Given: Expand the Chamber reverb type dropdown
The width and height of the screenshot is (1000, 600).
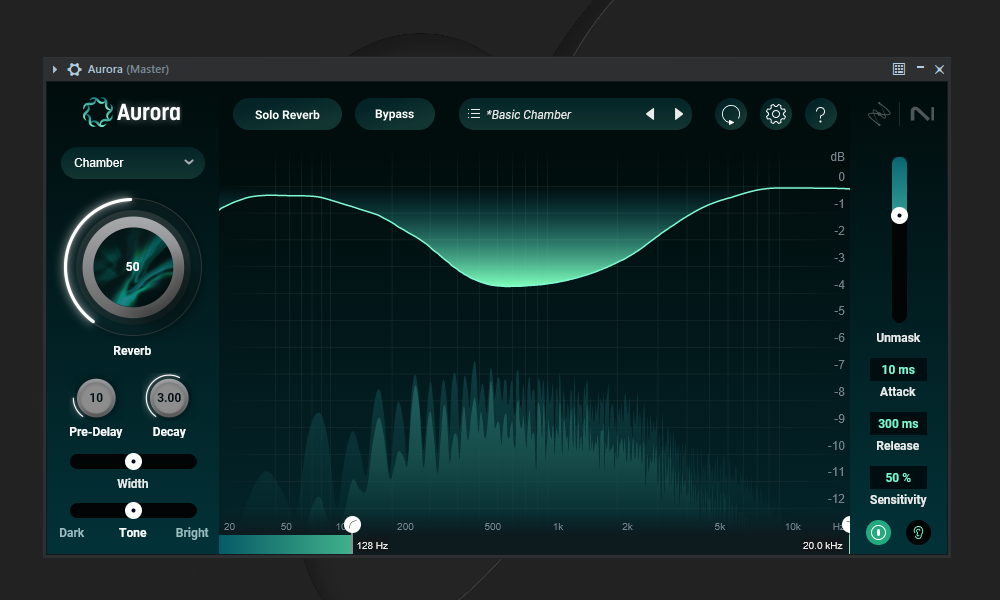Looking at the screenshot, I should (x=133, y=163).
